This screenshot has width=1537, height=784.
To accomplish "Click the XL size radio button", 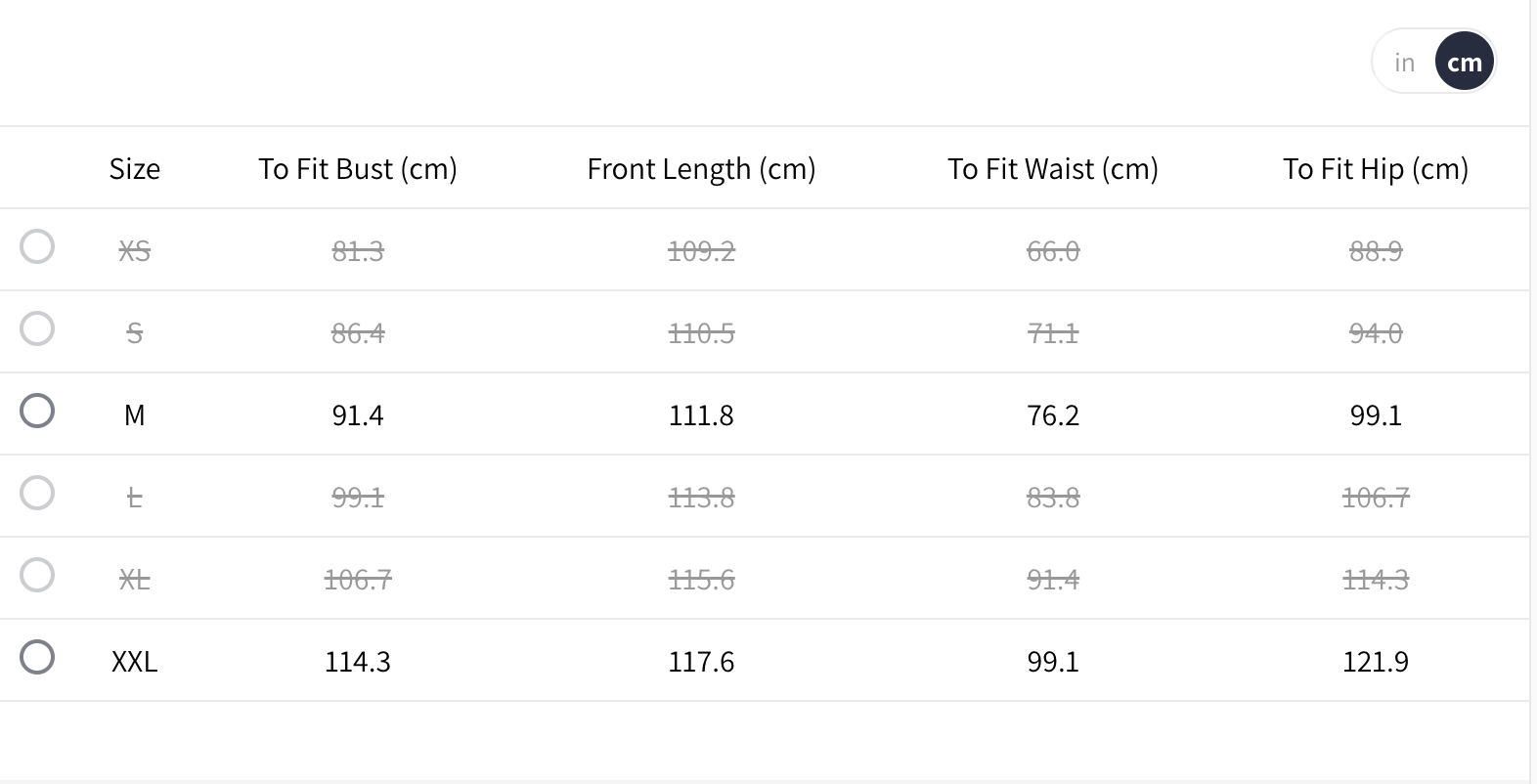I will [x=37, y=575].
